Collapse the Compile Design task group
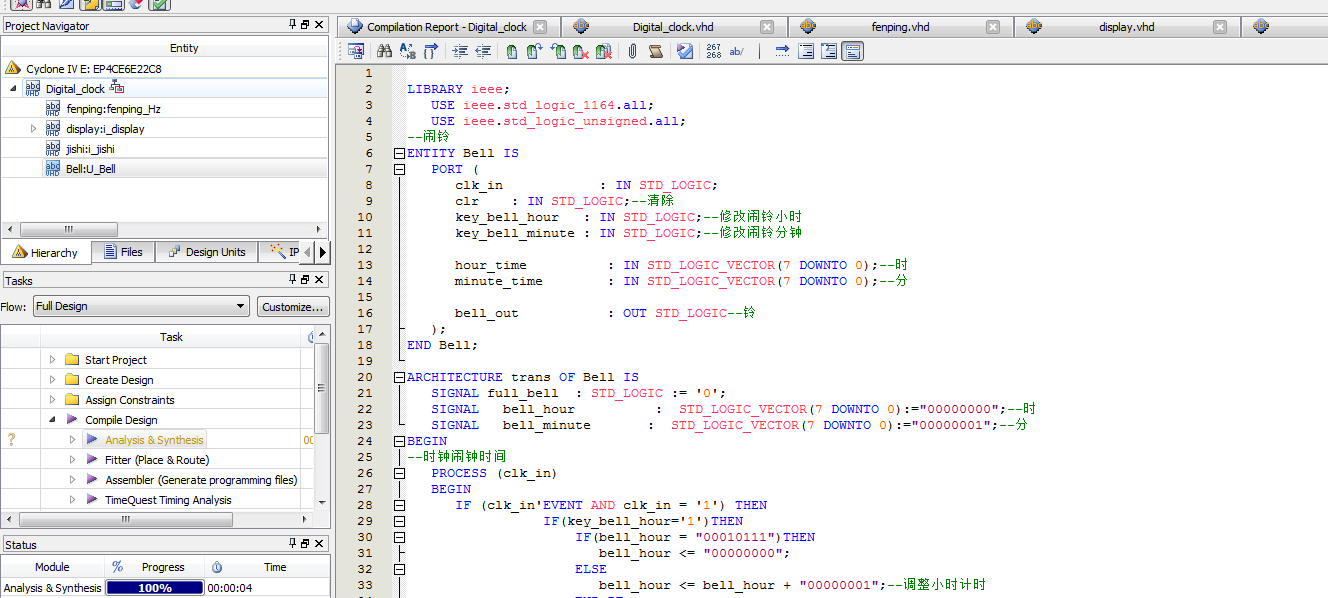The height and width of the screenshot is (598, 1328). tap(53, 420)
